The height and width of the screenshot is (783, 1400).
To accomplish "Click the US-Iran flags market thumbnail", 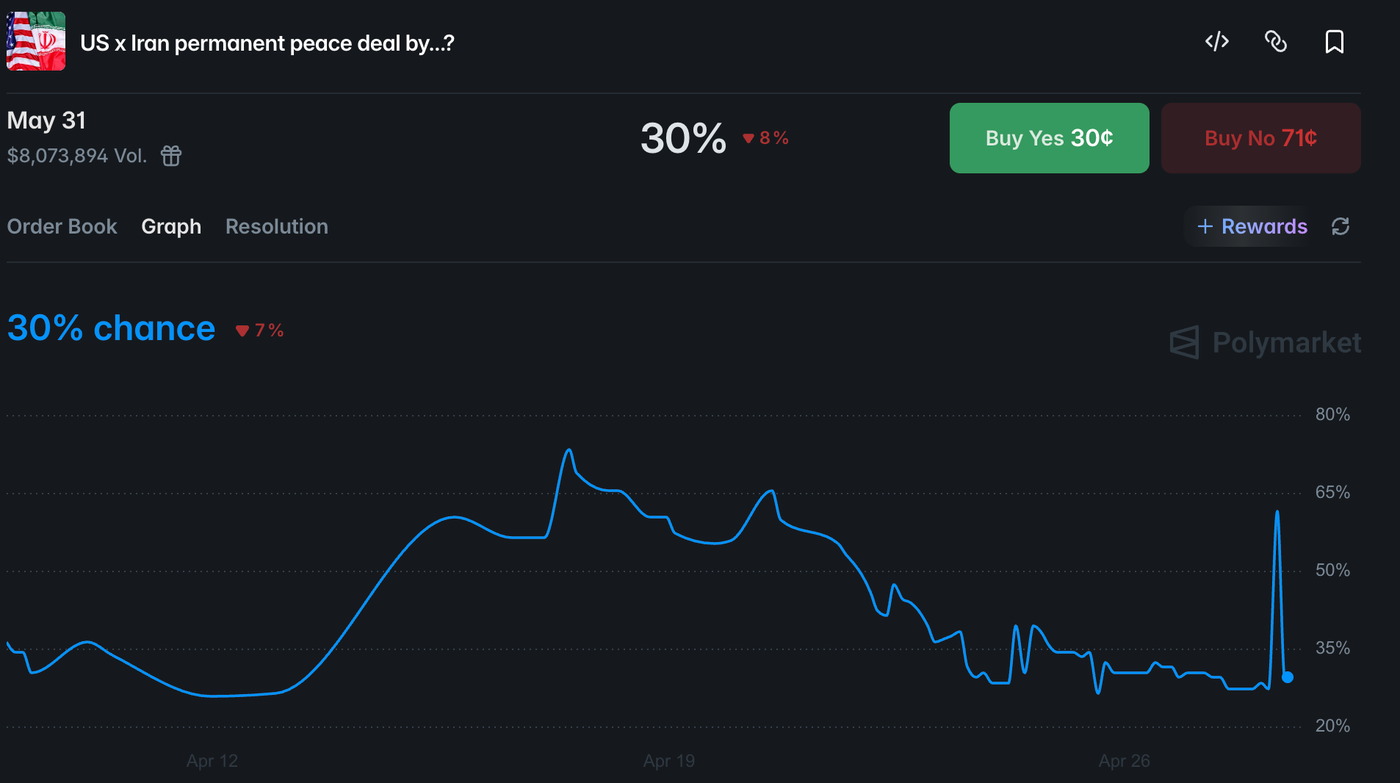I will [x=36, y=41].
